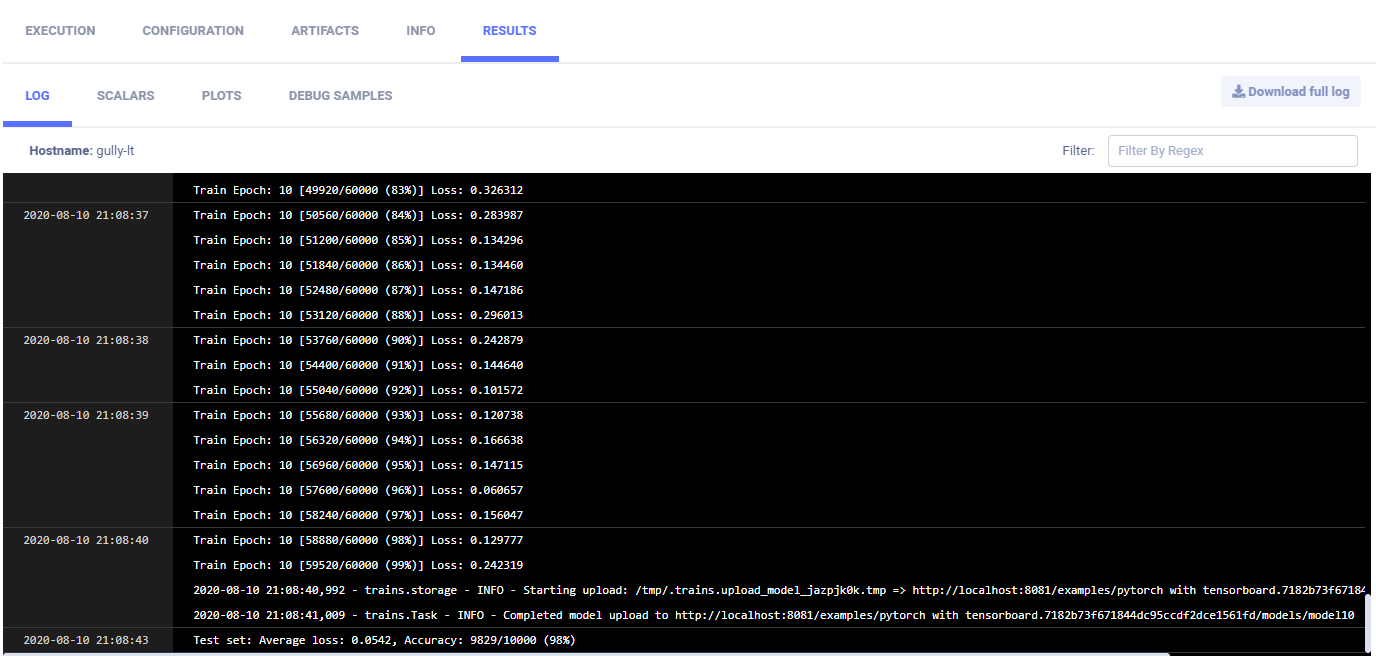Click the 21:08:39 timestamp entry
The height and width of the screenshot is (656, 1376).
86,415
